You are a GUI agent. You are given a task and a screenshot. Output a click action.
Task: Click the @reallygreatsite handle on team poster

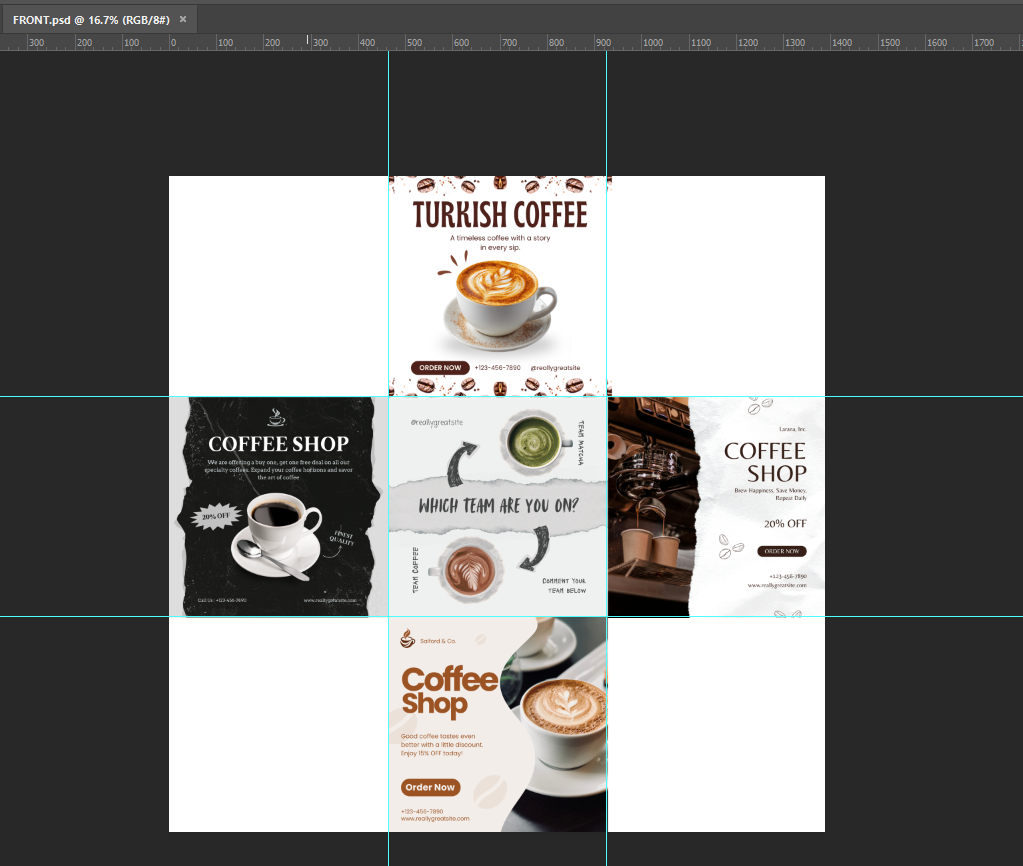pyautogui.click(x=436, y=422)
